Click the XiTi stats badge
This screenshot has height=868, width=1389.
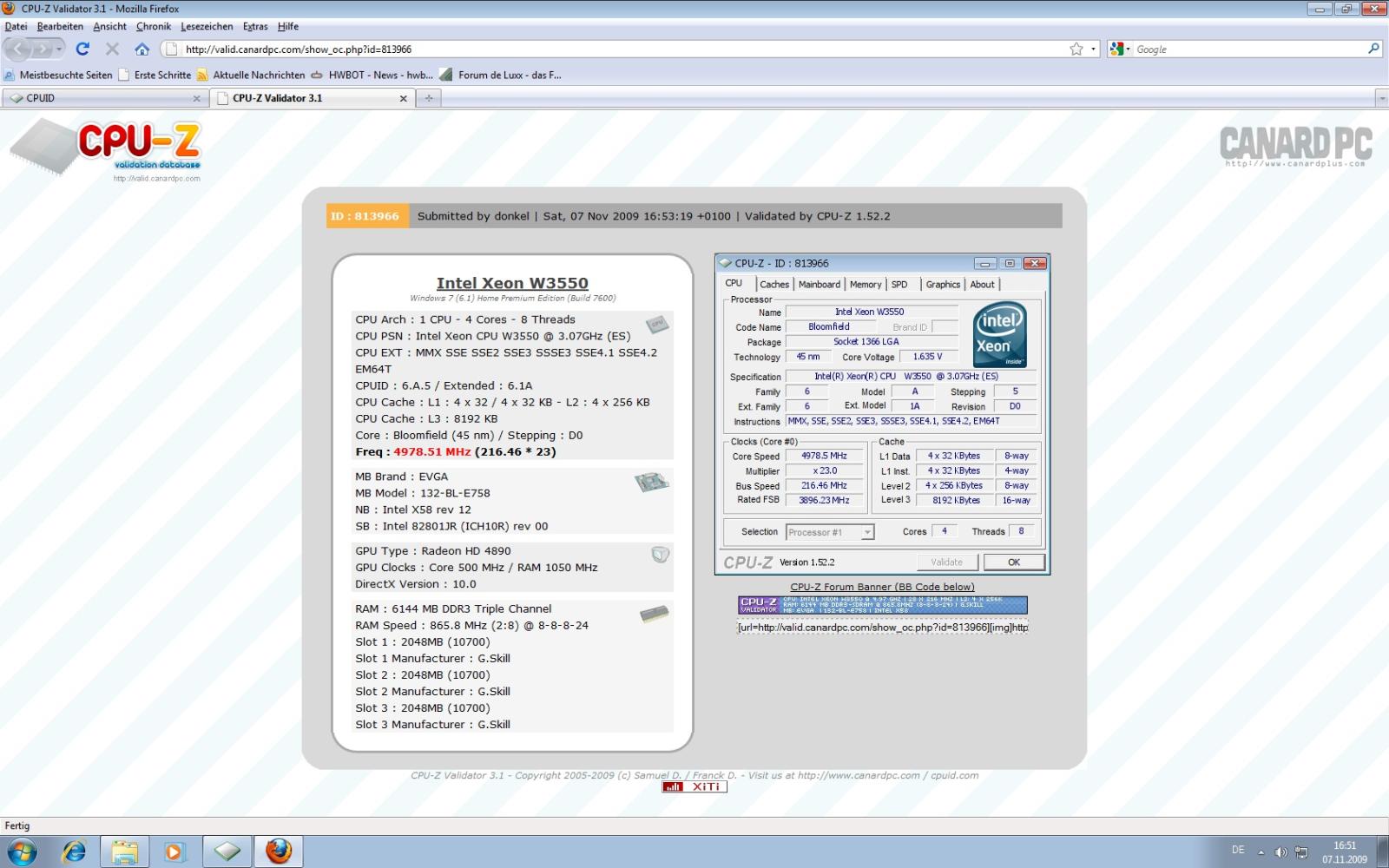tap(694, 786)
